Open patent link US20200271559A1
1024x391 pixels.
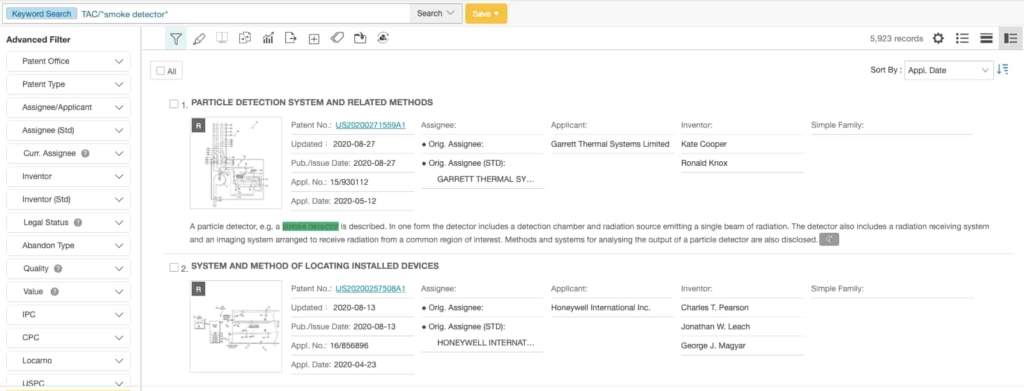pos(370,125)
